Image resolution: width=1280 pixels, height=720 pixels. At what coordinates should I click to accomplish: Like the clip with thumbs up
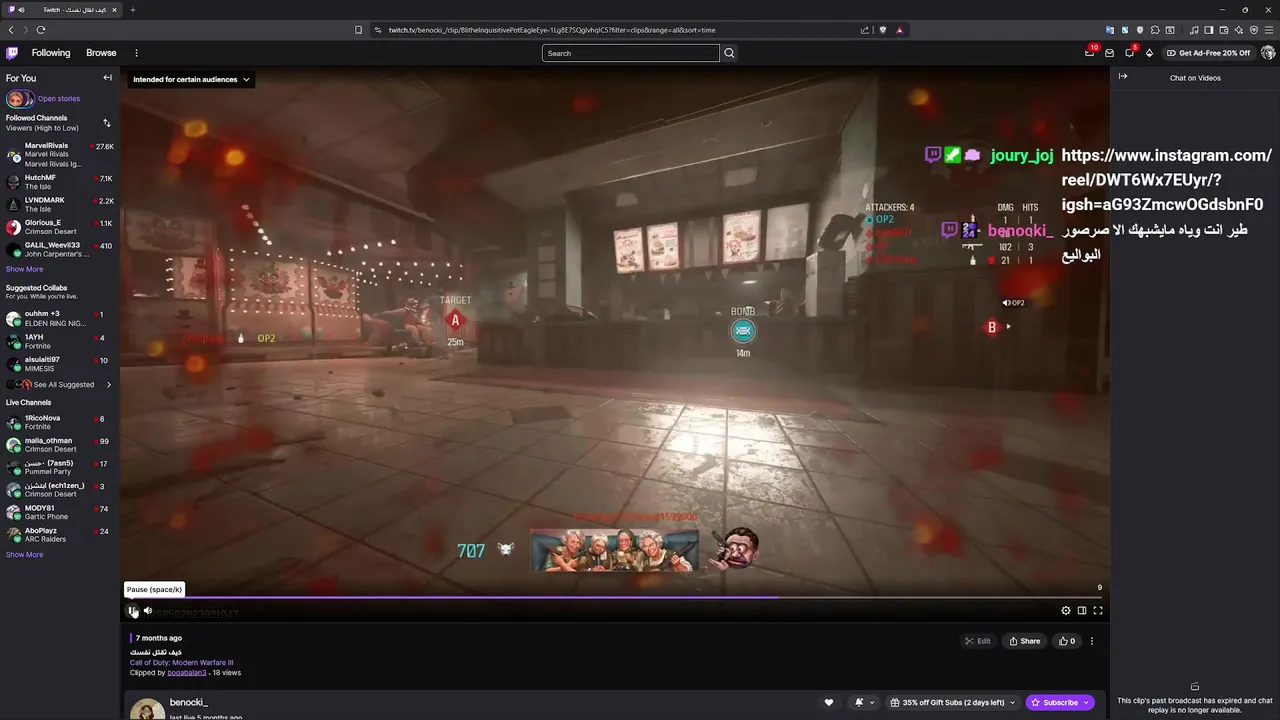pyautogui.click(x=1067, y=641)
